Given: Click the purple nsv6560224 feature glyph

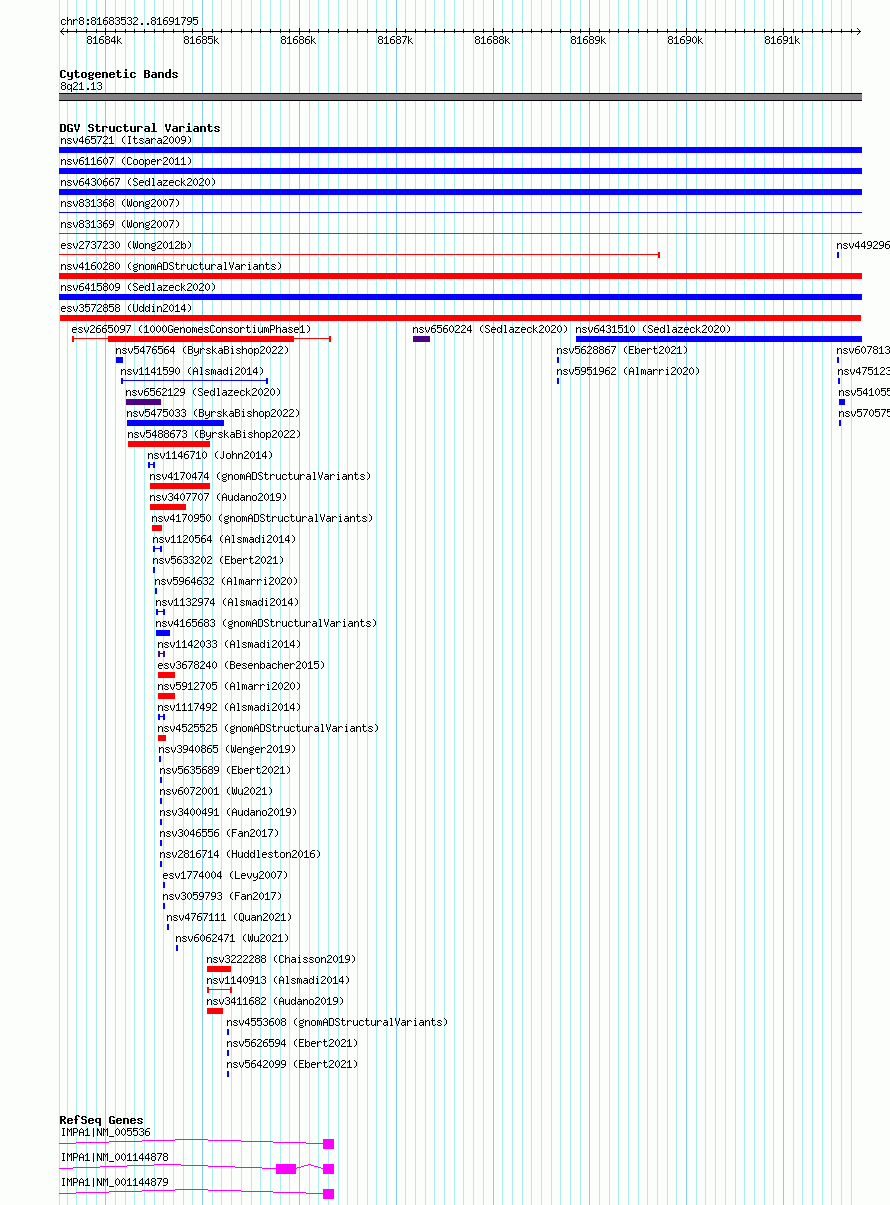Looking at the screenshot, I should (421, 339).
